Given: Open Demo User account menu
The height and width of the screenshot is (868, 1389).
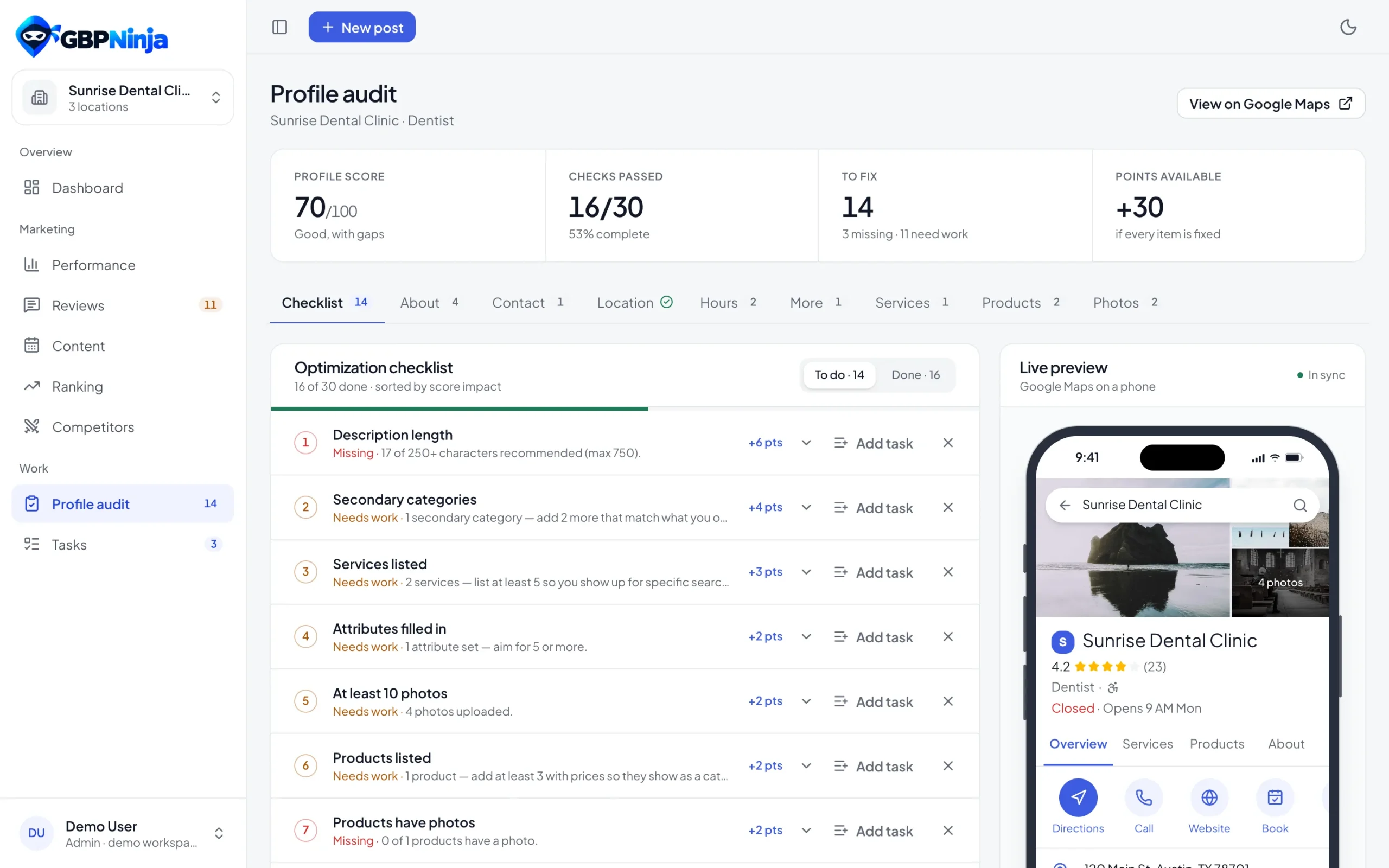Looking at the screenshot, I should (123, 834).
